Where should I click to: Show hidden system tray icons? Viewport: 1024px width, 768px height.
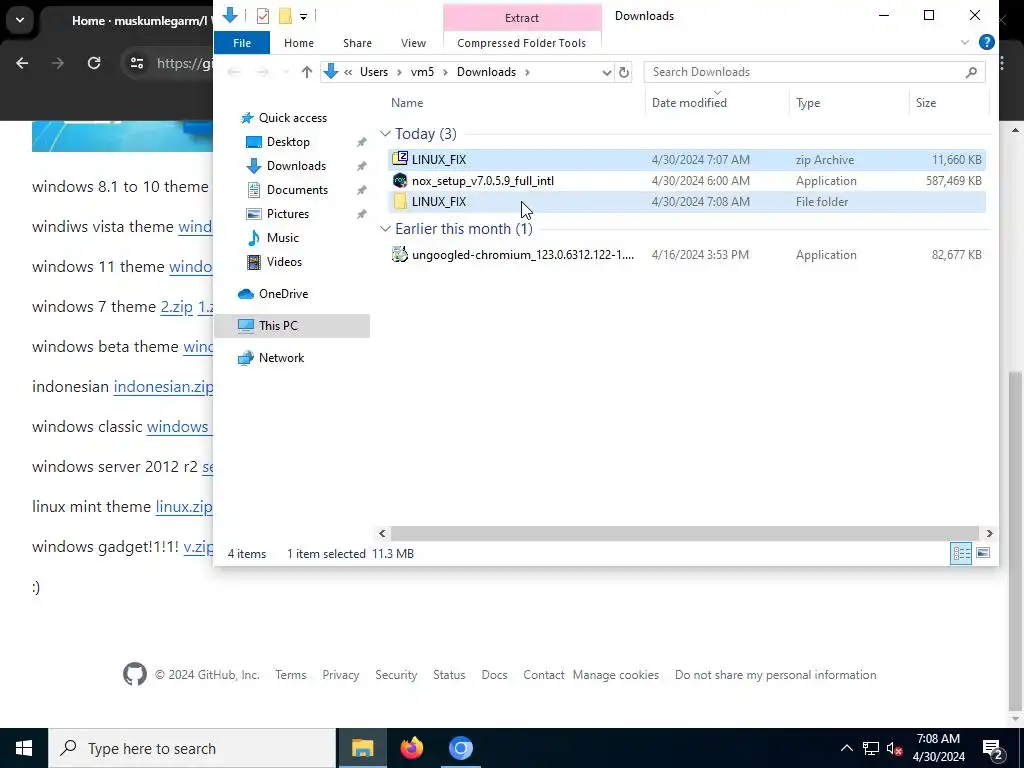(846, 748)
